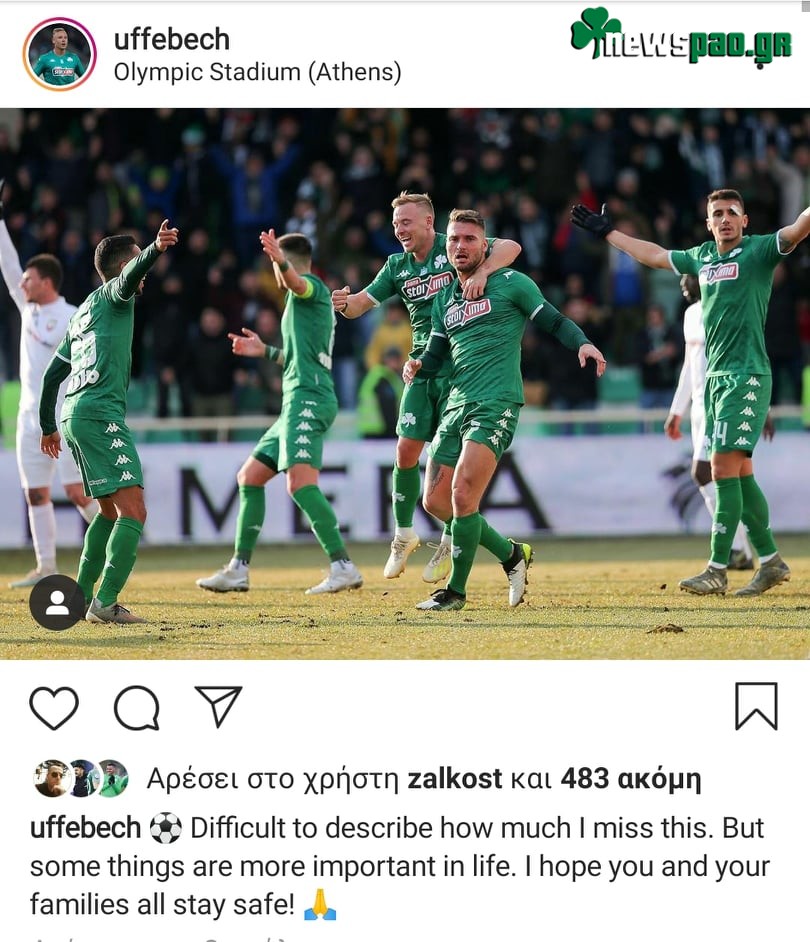
Task: Open Olympic Stadium (Athens) location
Action: point(257,72)
